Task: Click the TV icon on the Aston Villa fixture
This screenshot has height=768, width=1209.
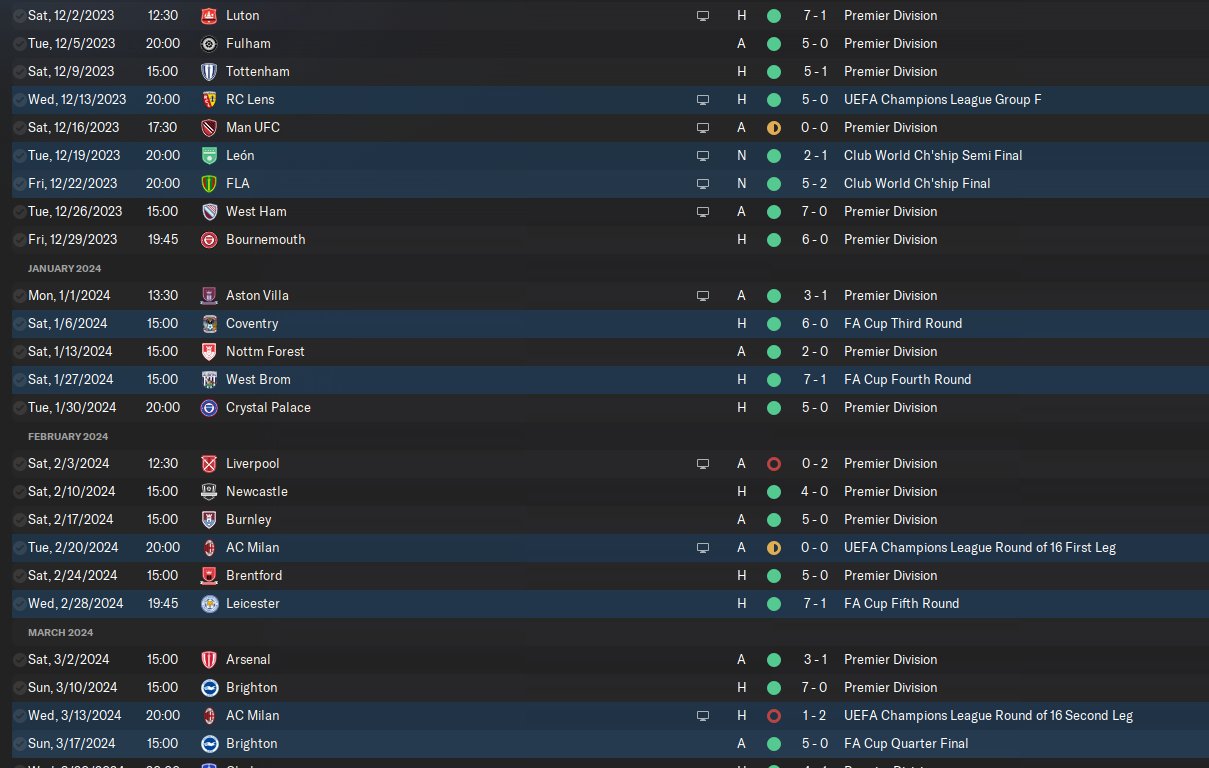Action: [703, 296]
